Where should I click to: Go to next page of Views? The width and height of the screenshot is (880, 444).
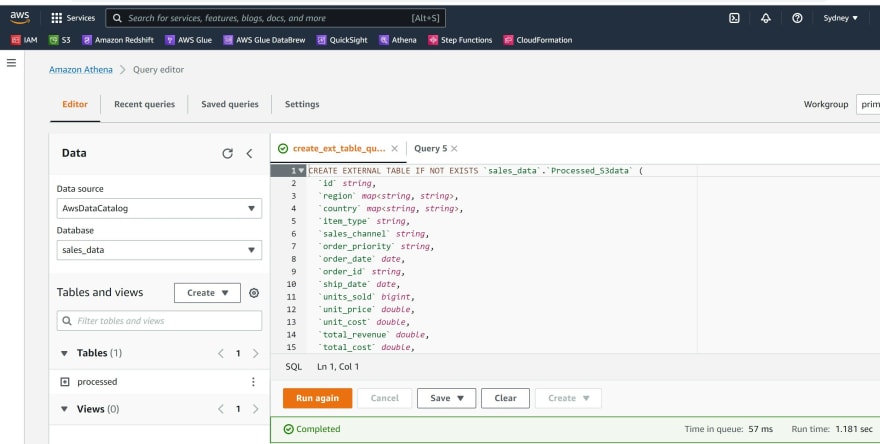(255, 409)
